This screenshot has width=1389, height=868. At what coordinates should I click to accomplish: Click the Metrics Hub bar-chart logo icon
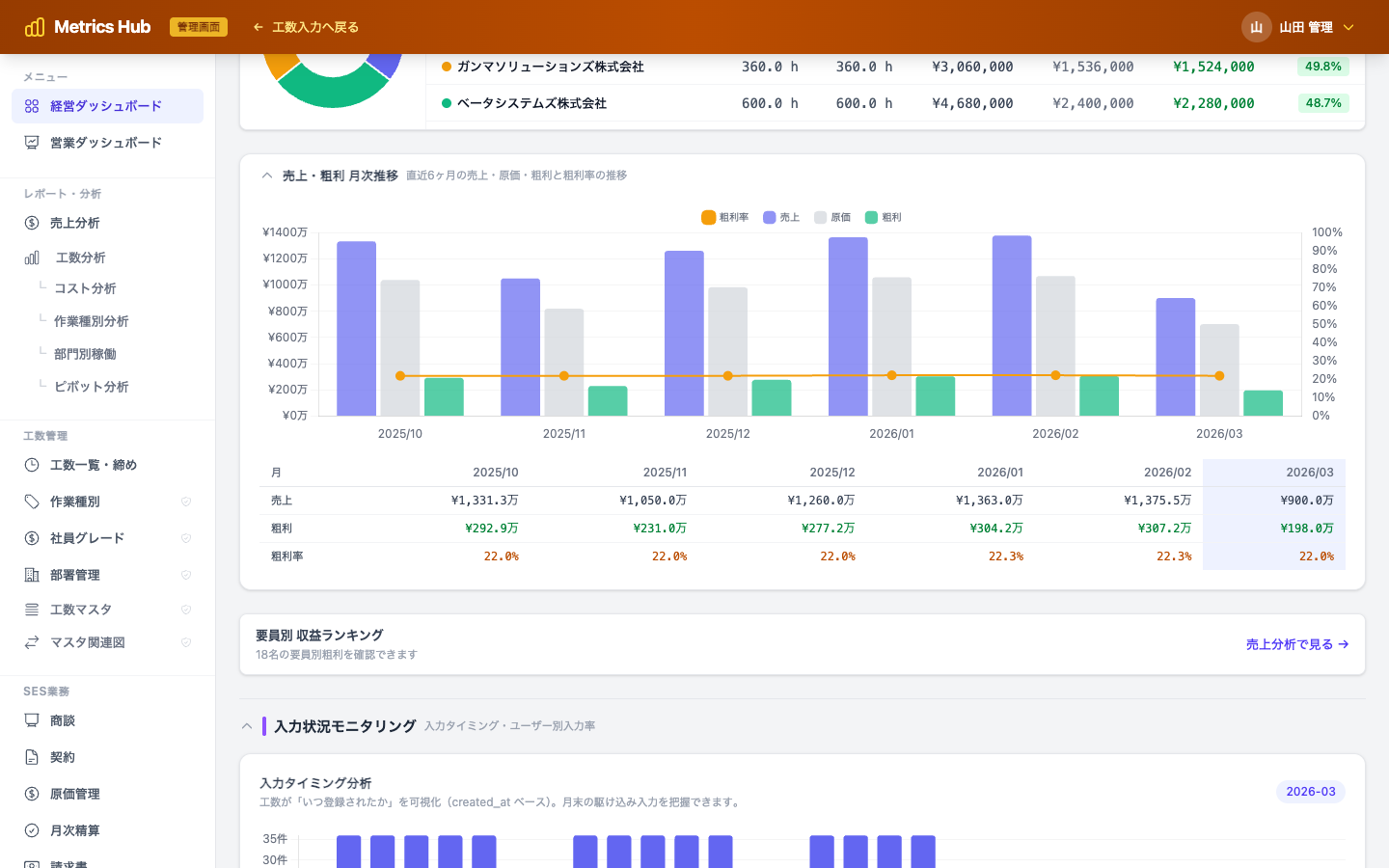click(35, 27)
